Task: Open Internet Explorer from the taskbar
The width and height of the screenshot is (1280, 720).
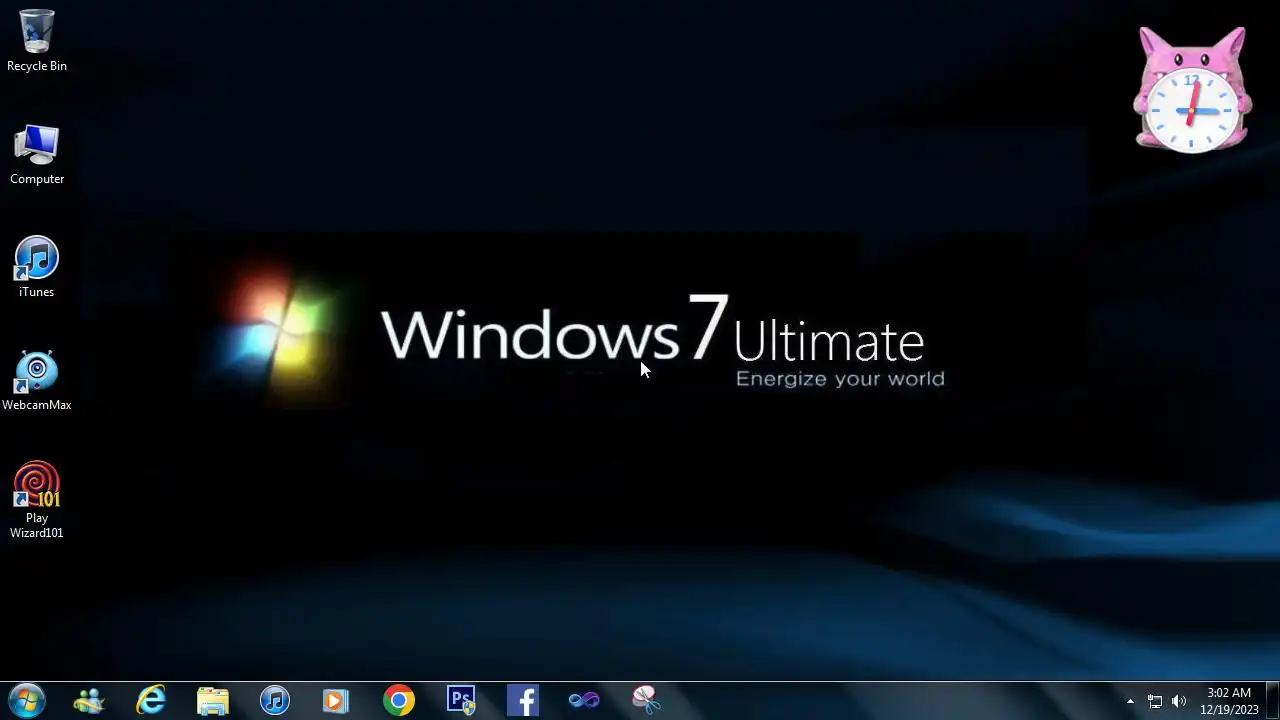Action: click(x=151, y=700)
